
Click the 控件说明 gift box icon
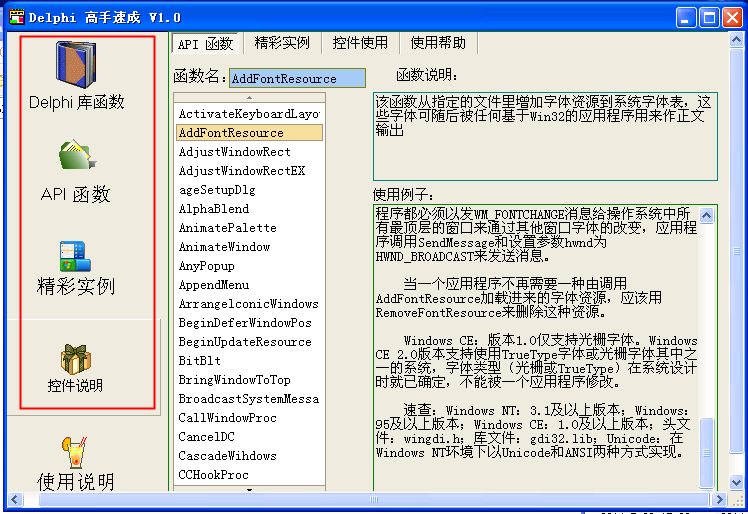76,359
